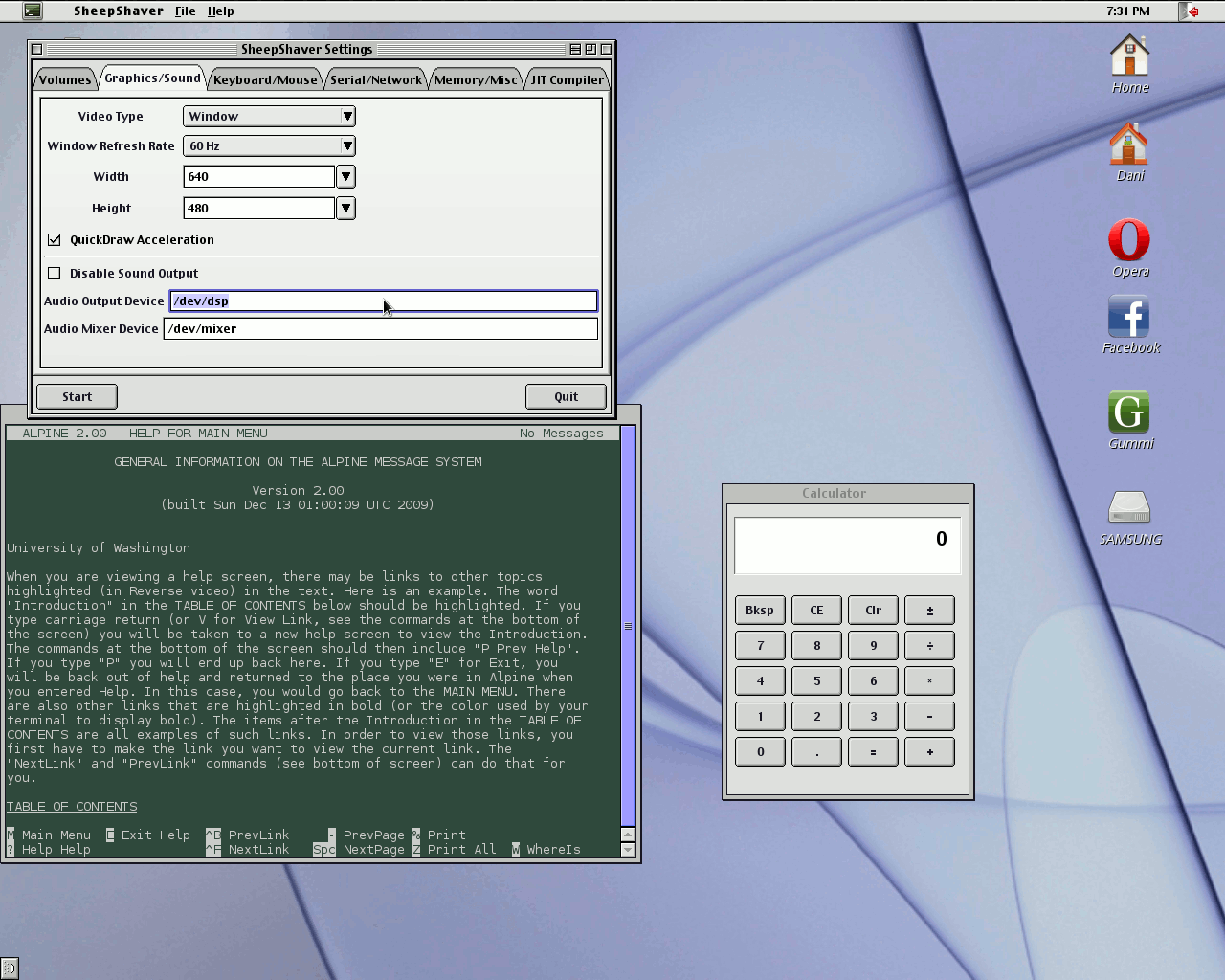Click the Calculator window title bar
Image resolution: width=1225 pixels, height=980 pixels.
click(847, 494)
